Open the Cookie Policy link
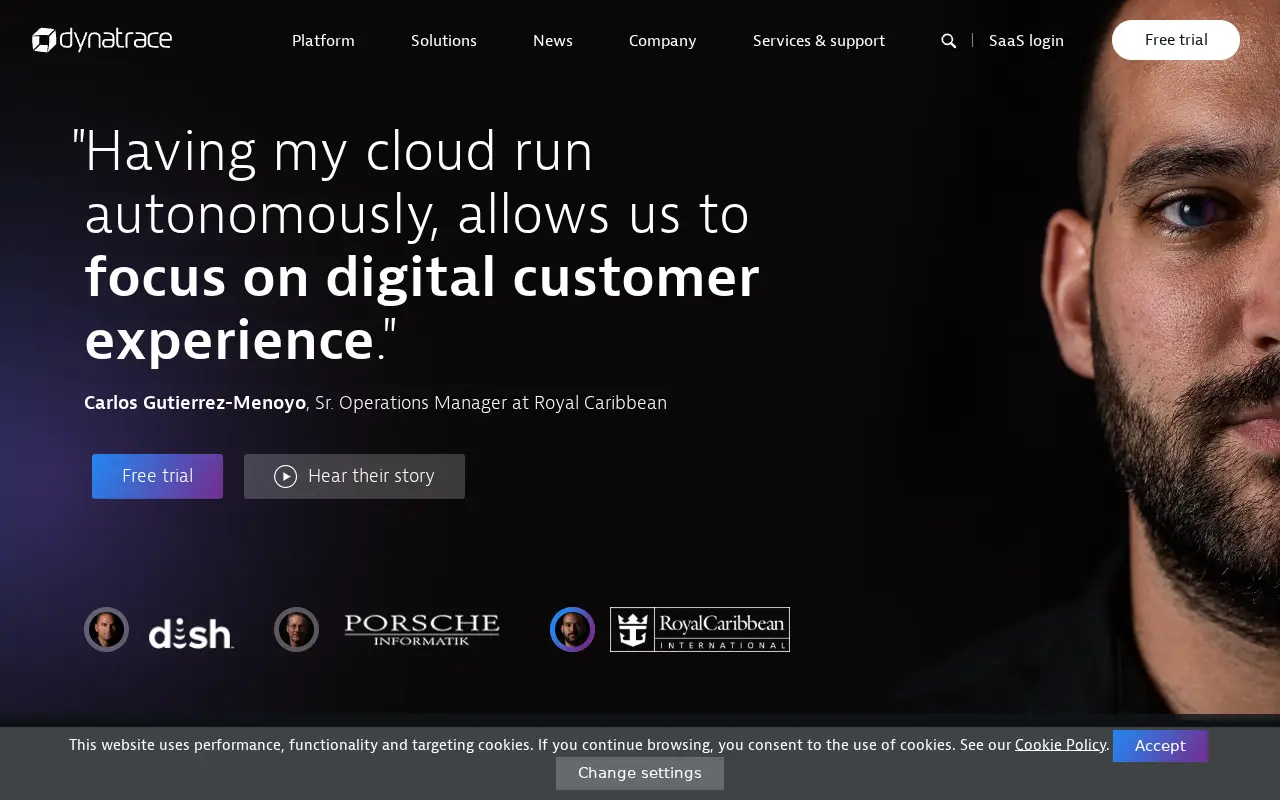The height and width of the screenshot is (800, 1280). [1060, 745]
